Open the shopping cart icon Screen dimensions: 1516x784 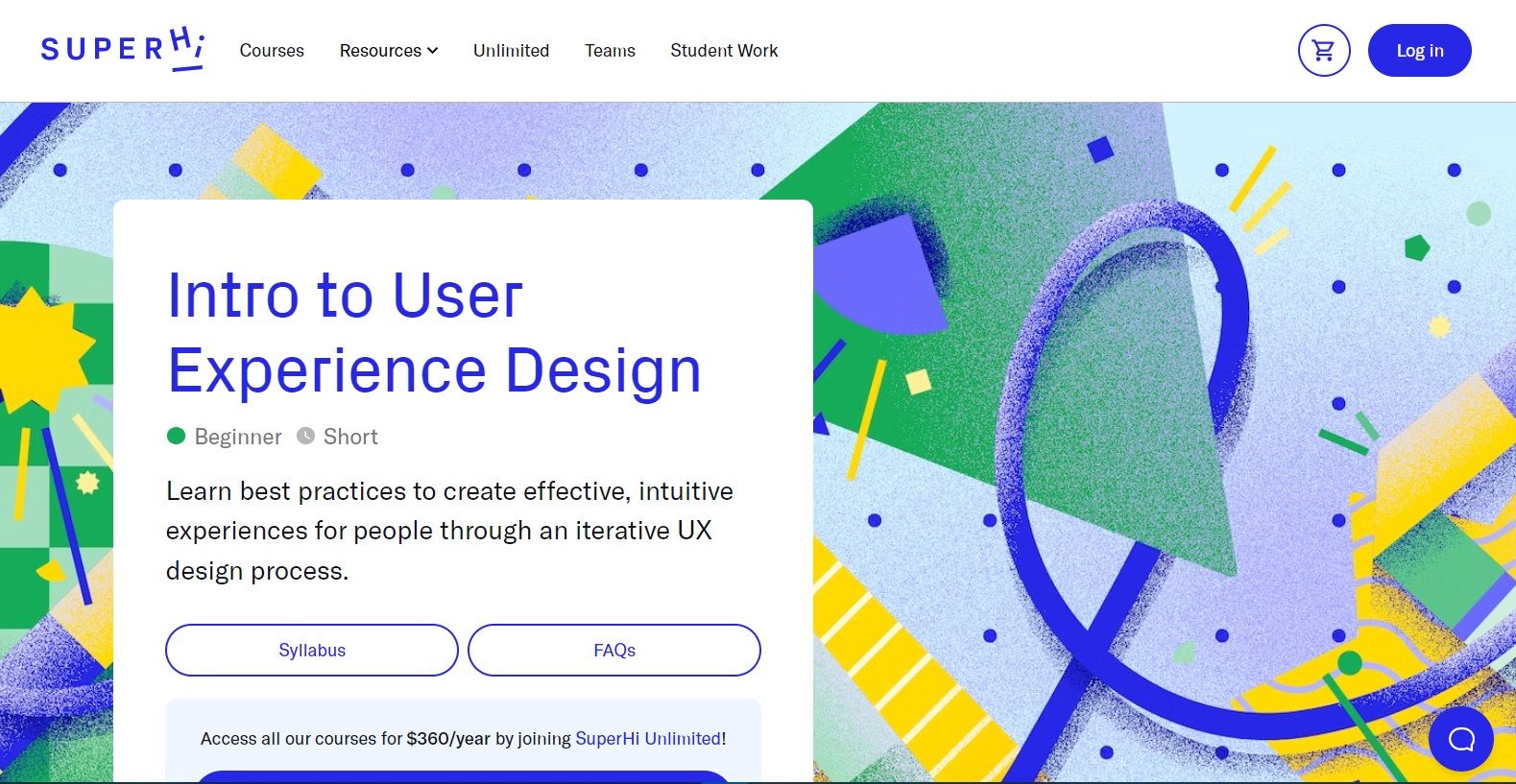point(1324,51)
